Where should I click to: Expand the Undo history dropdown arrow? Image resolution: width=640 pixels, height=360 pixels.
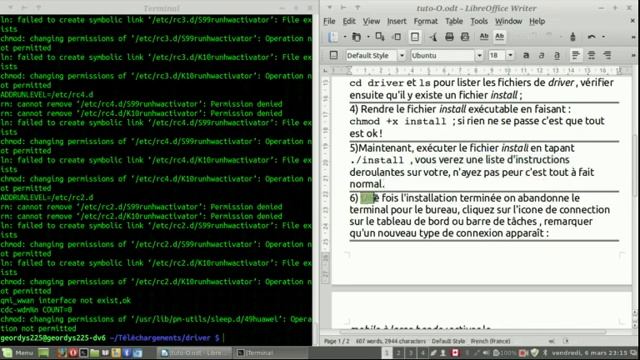click(603, 37)
